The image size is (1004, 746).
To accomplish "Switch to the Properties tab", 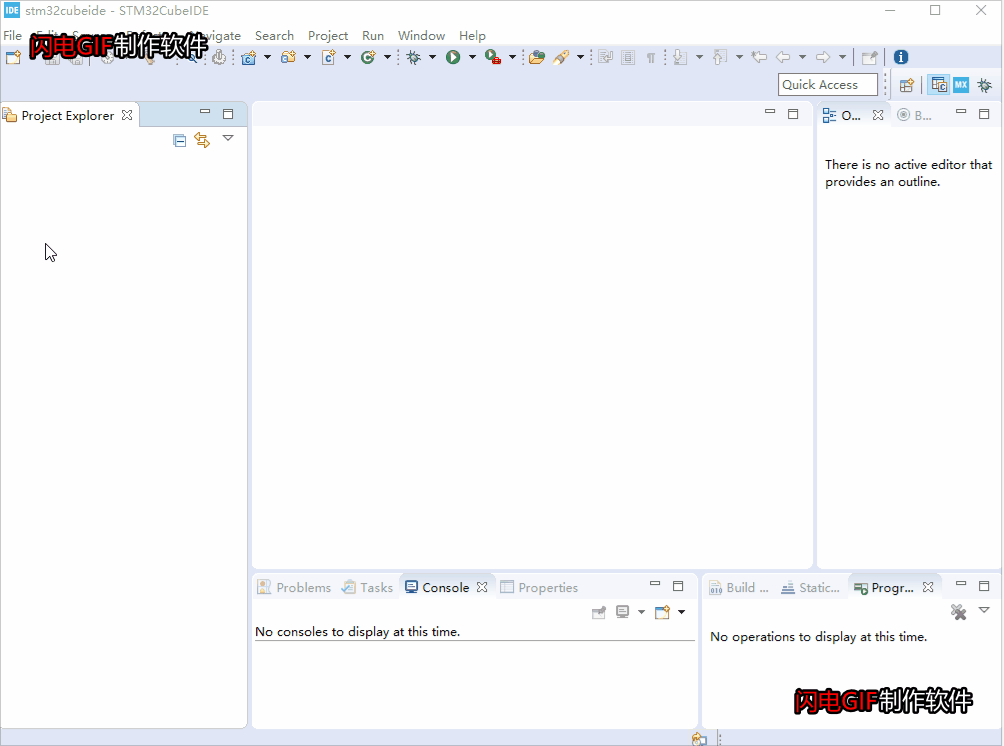I will tap(538, 588).
